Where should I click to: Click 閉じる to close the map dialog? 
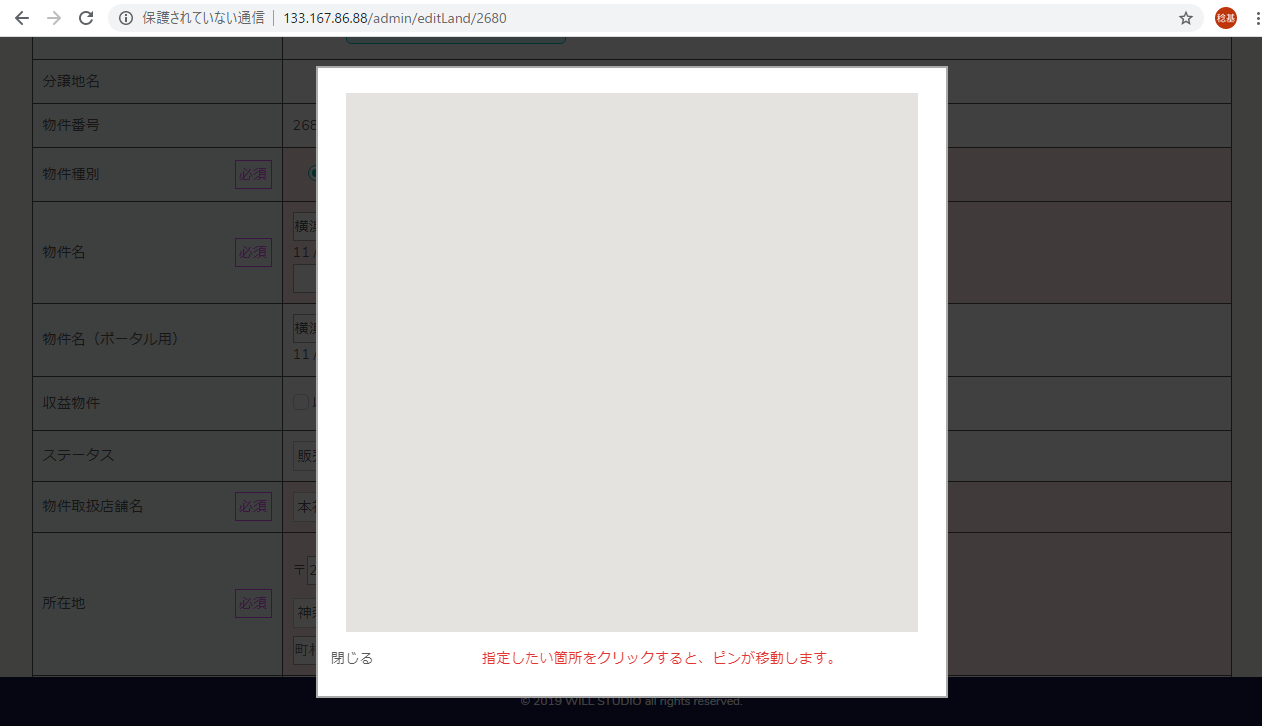352,658
